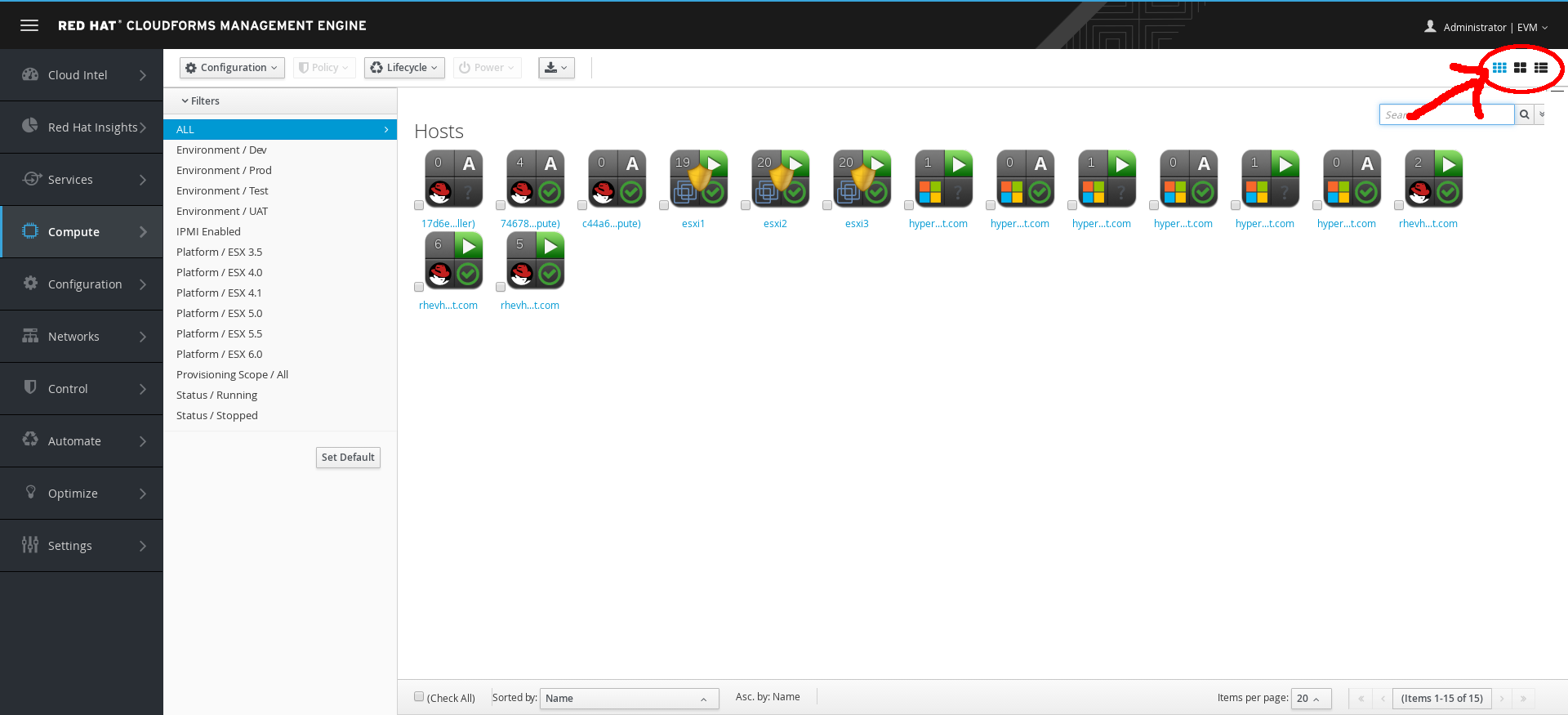The width and height of the screenshot is (1568, 715).
Task: Click the search magnifier icon
Action: (x=1524, y=114)
